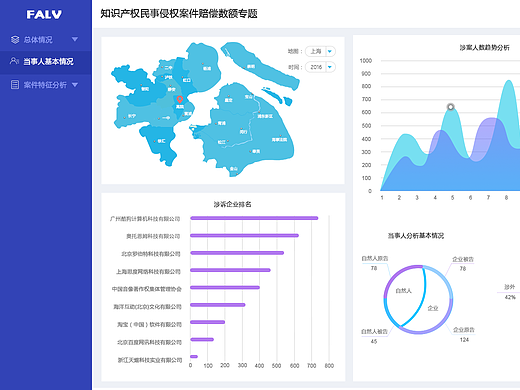Image resolution: width=520 pixels, height=390 pixels.
Task: Click the 1000 value on the trend chart axis
Action: [x=366, y=61]
